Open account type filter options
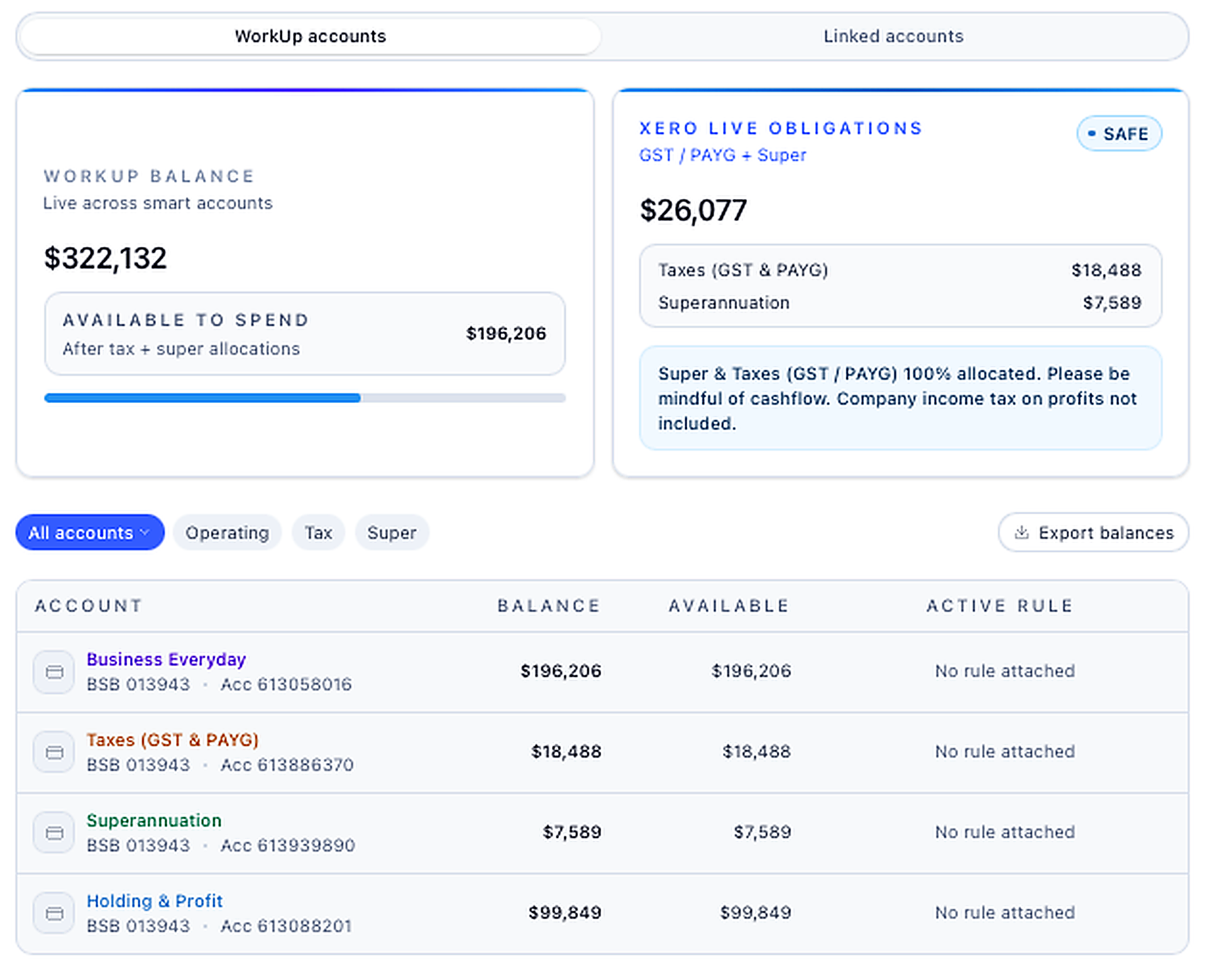 click(x=89, y=532)
